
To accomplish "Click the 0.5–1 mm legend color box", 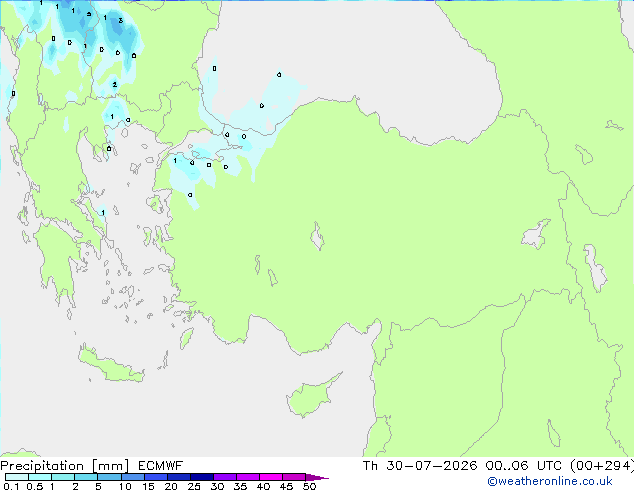I will pos(40,477).
